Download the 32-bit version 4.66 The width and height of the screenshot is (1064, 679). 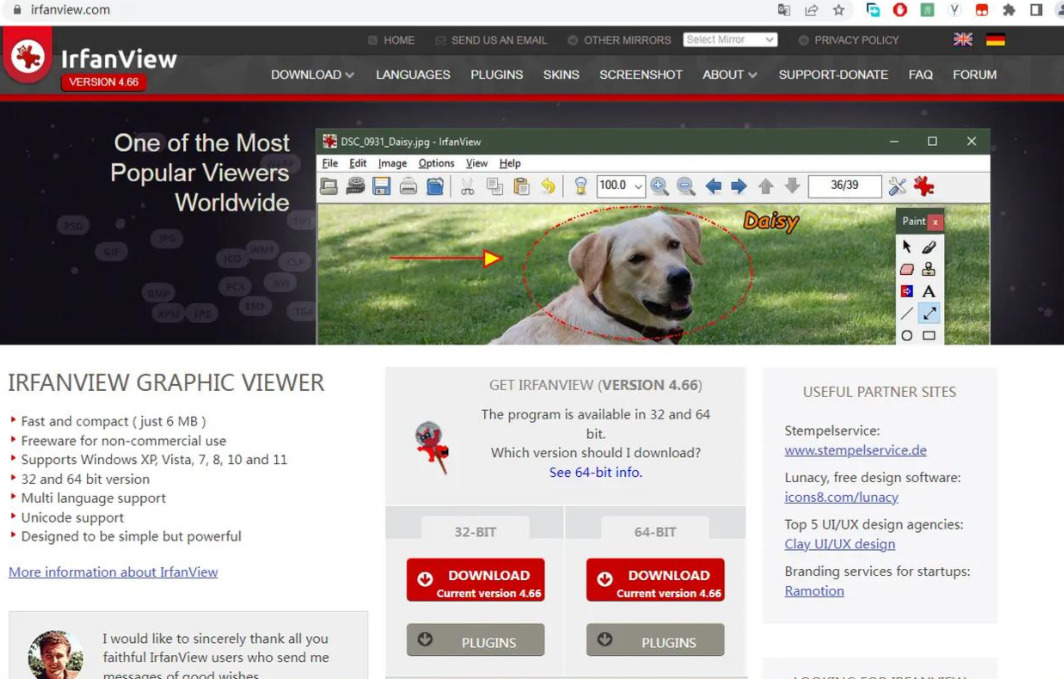[x=475, y=580]
